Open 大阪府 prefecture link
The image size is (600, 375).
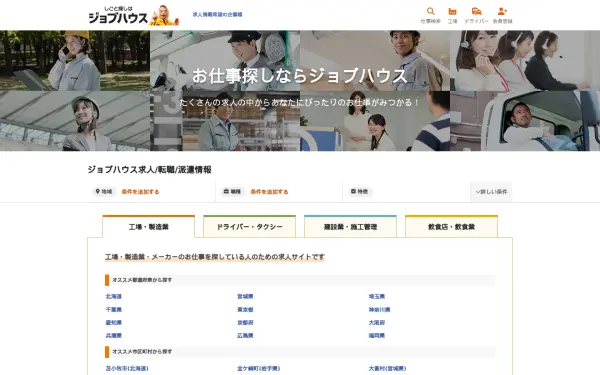pyautogui.click(x=377, y=323)
